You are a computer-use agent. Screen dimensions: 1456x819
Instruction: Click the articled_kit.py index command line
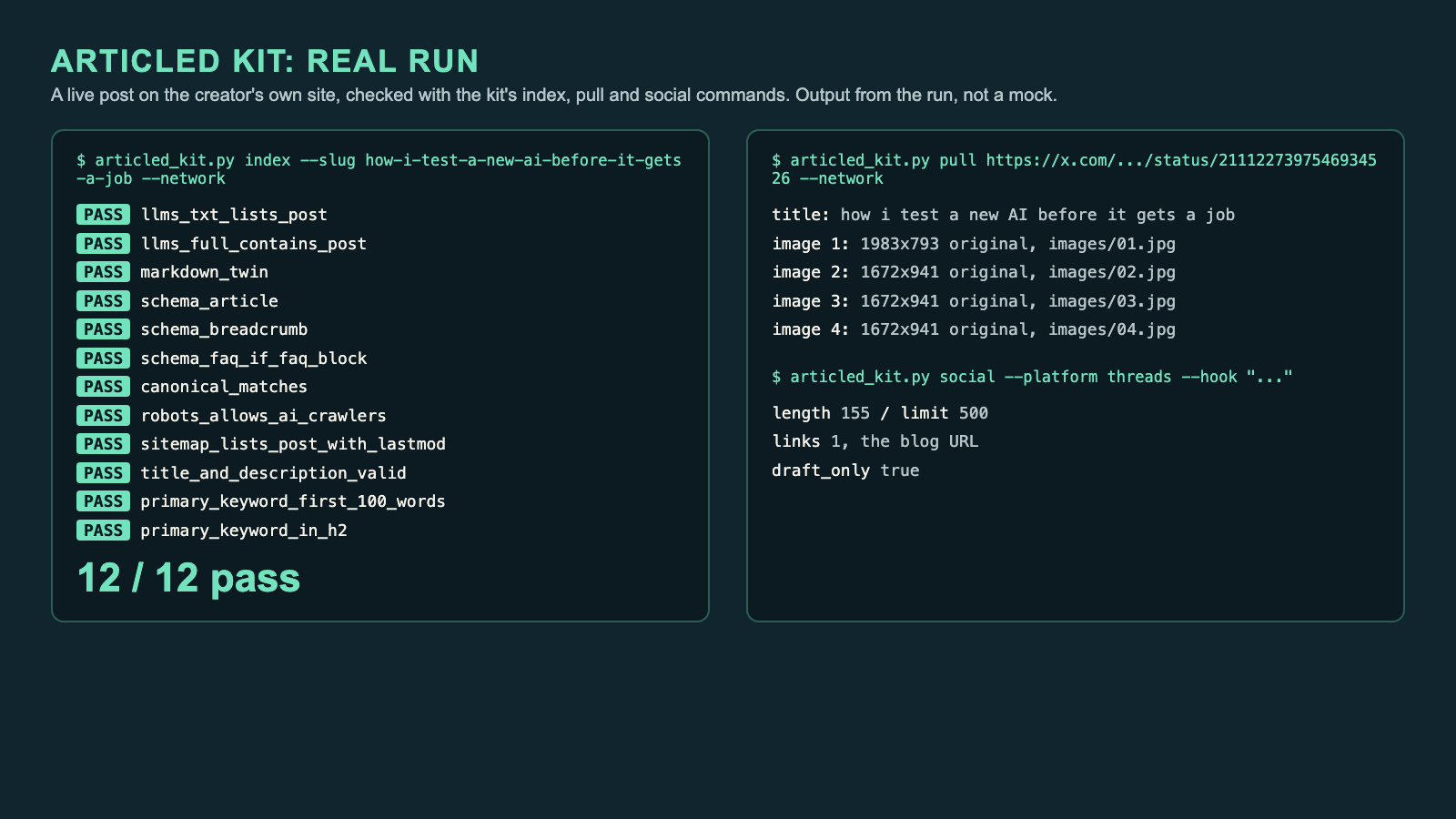379,169
